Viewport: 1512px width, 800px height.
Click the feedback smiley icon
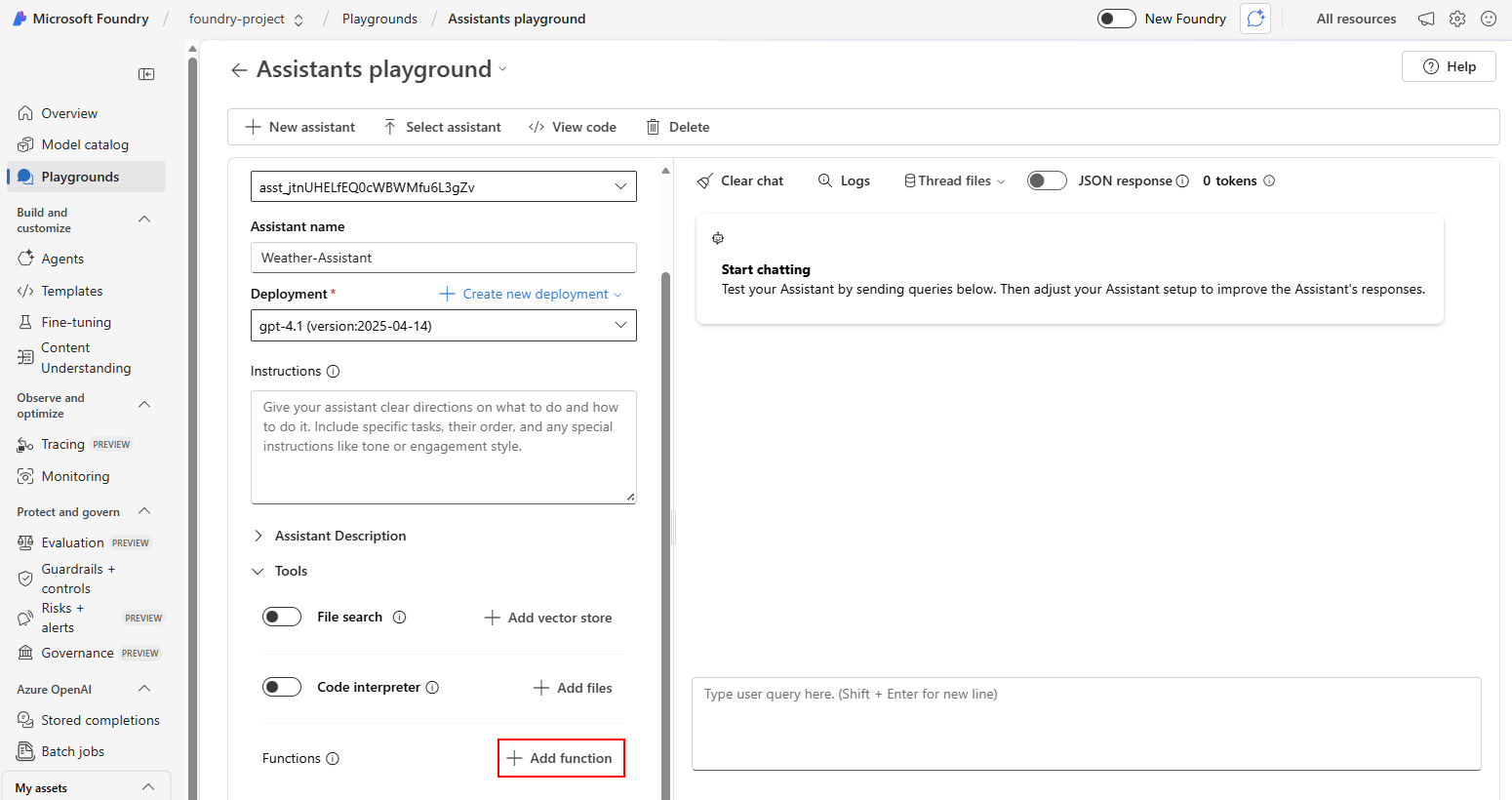point(1489,19)
